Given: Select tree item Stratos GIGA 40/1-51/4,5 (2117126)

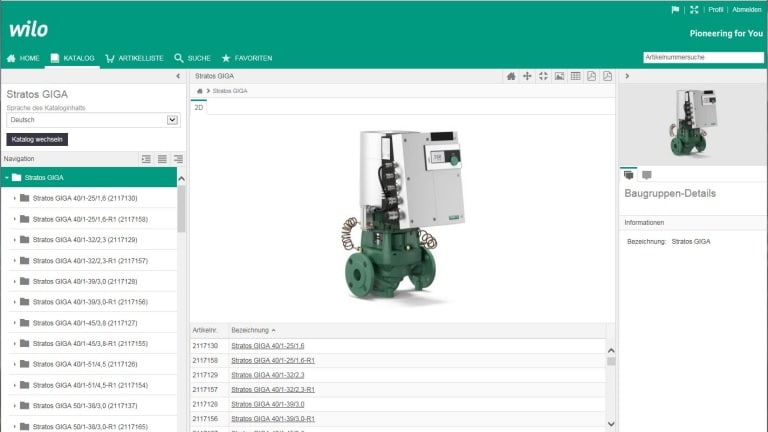Looking at the screenshot, I should [x=85, y=364].
